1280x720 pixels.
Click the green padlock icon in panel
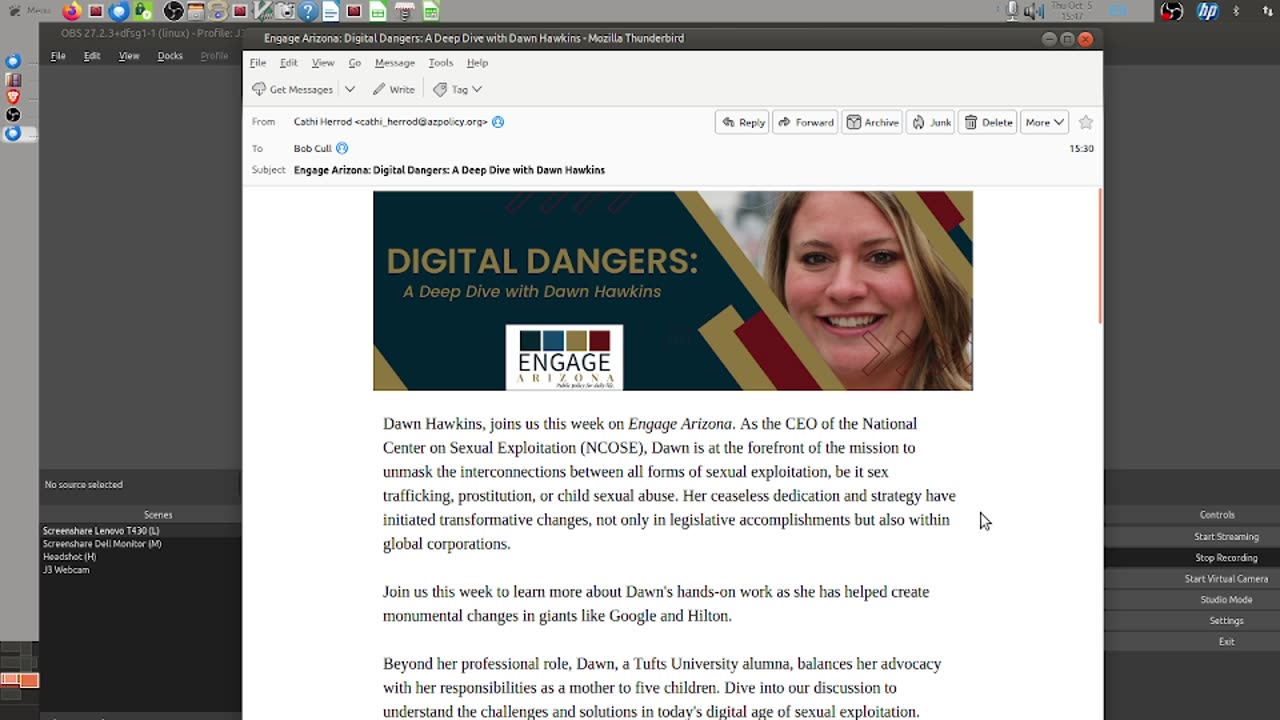143,11
